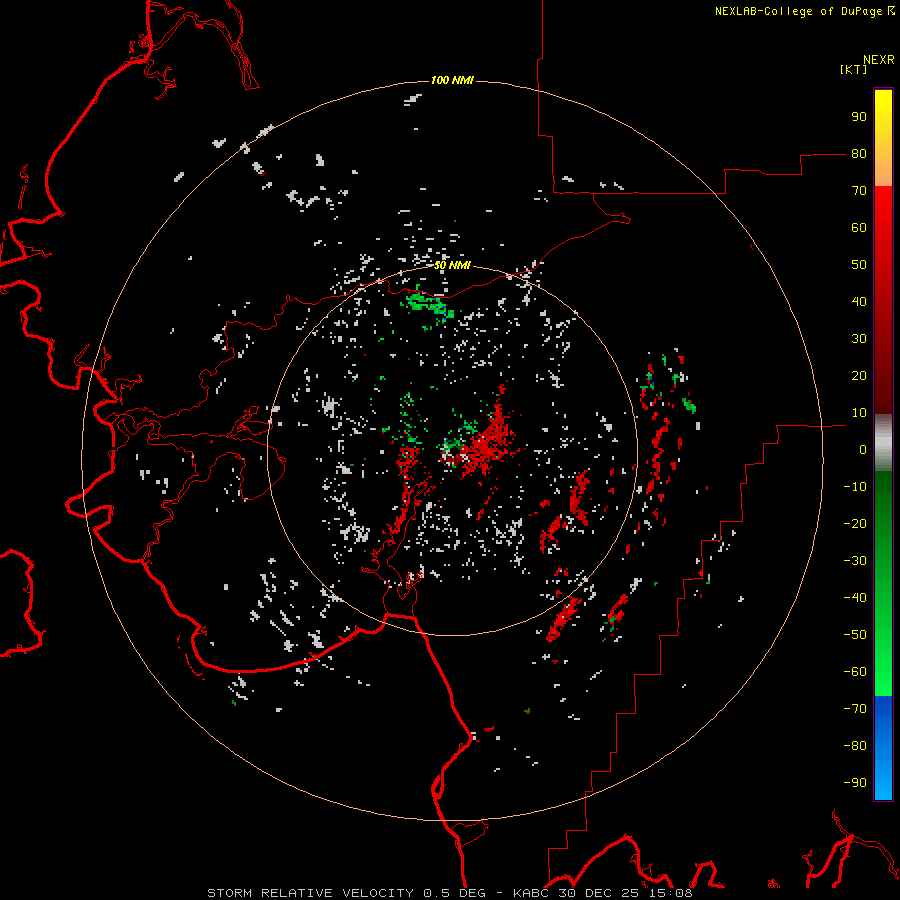The width and height of the screenshot is (900, 900).
Task: Click the 80 value on velocity scale
Action: click(859, 153)
